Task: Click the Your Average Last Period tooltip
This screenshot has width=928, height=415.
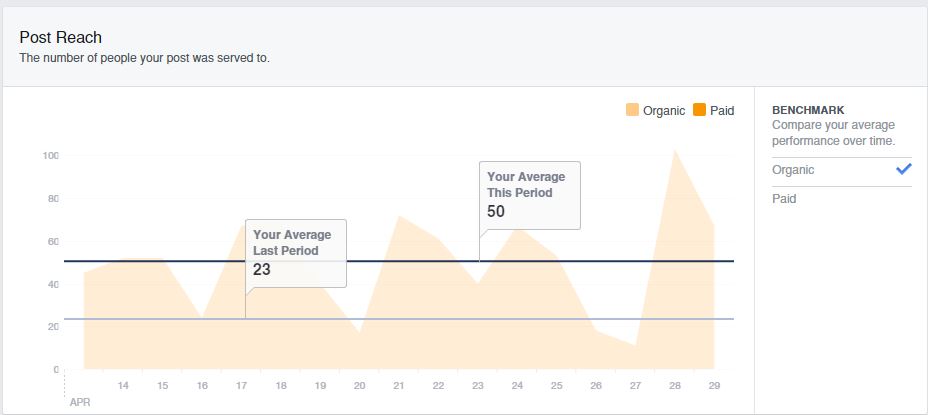Action: tap(295, 253)
